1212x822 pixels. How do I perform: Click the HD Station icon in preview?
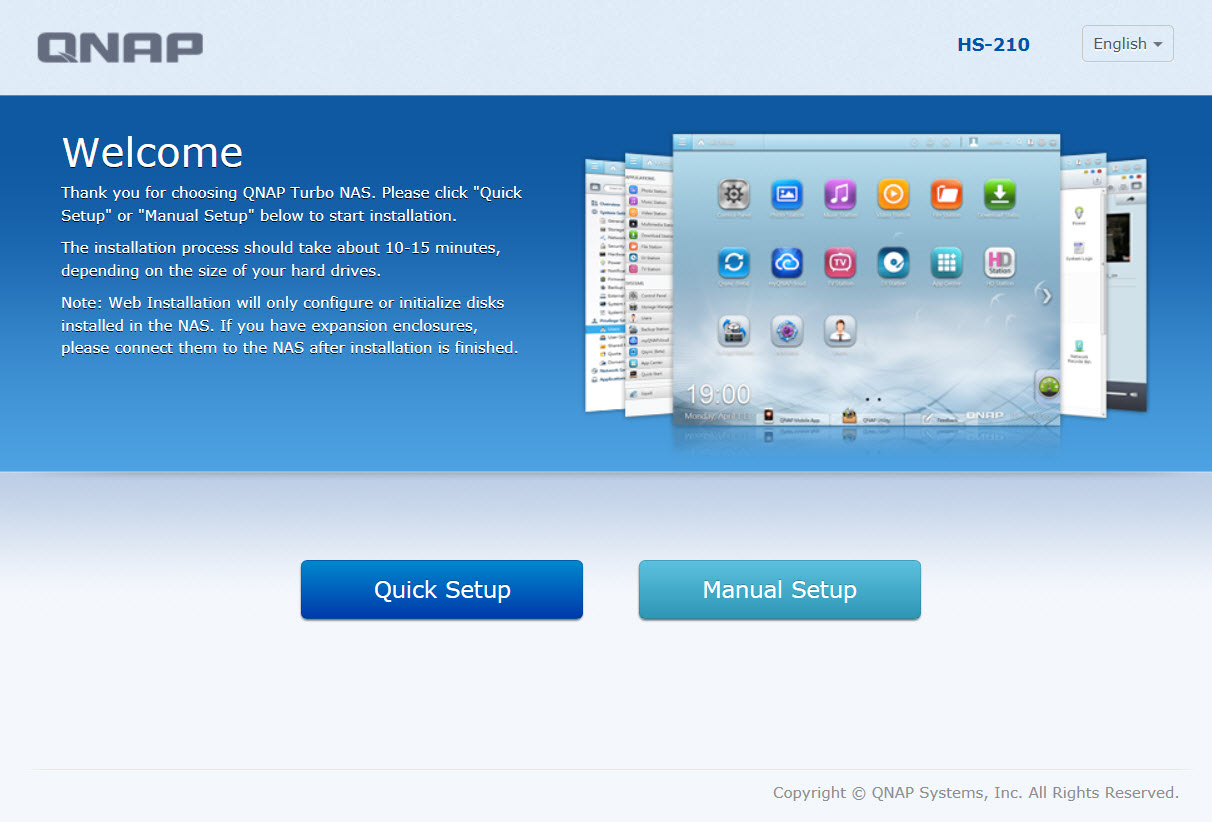click(x=999, y=263)
